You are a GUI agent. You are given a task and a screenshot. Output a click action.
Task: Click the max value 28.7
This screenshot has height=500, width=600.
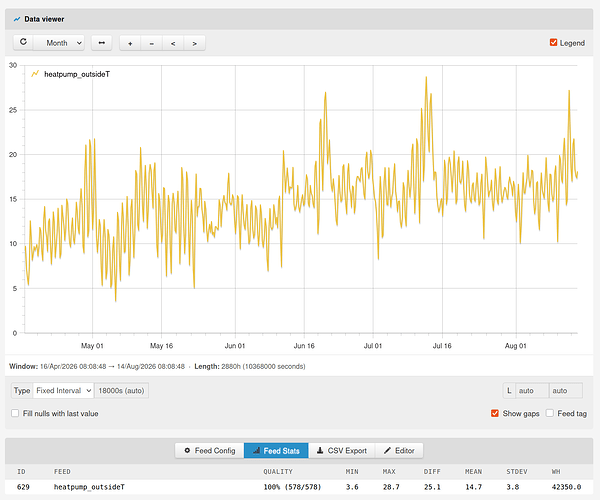point(391,487)
